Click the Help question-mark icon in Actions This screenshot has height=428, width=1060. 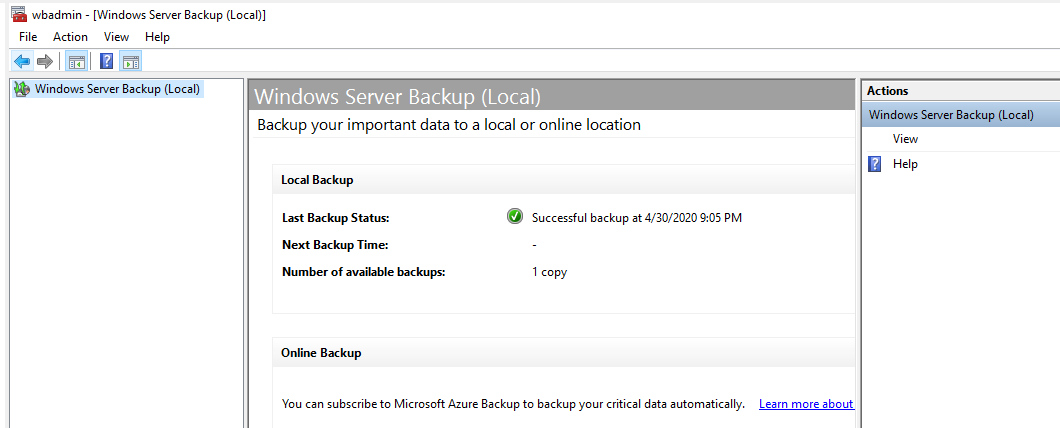[875, 164]
